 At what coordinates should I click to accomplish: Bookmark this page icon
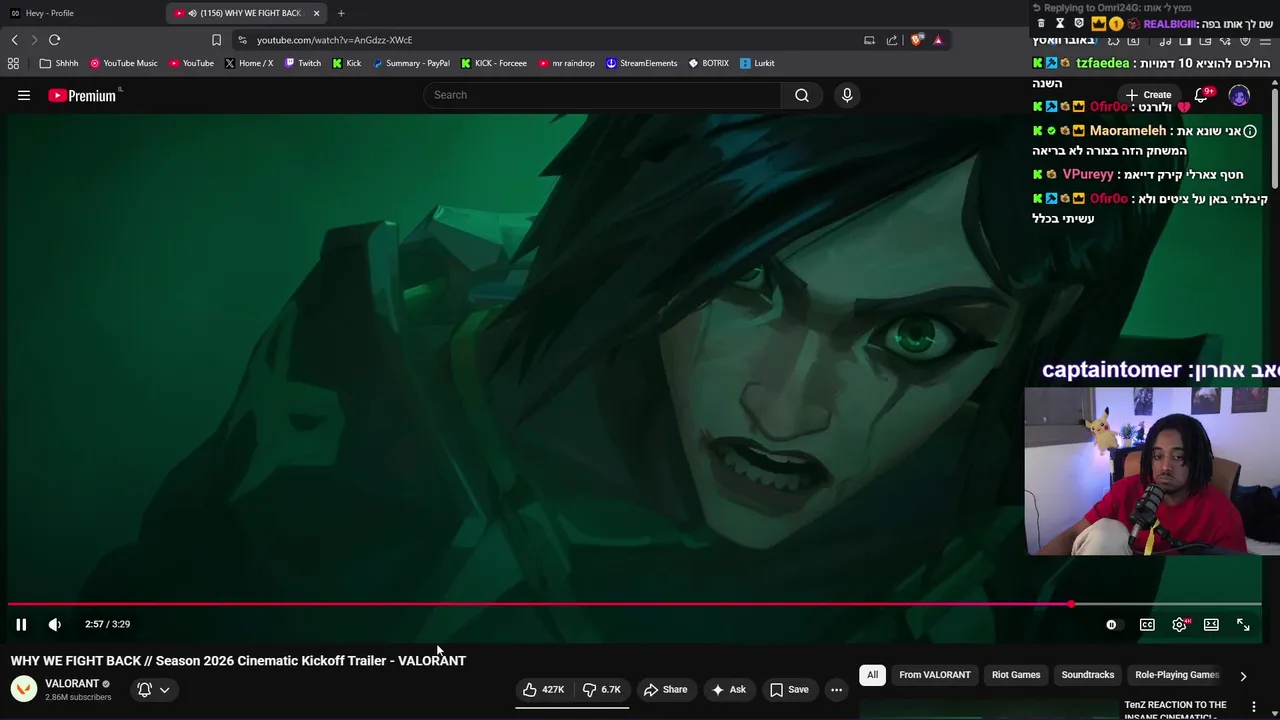pyautogui.click(x=216, y=40)
